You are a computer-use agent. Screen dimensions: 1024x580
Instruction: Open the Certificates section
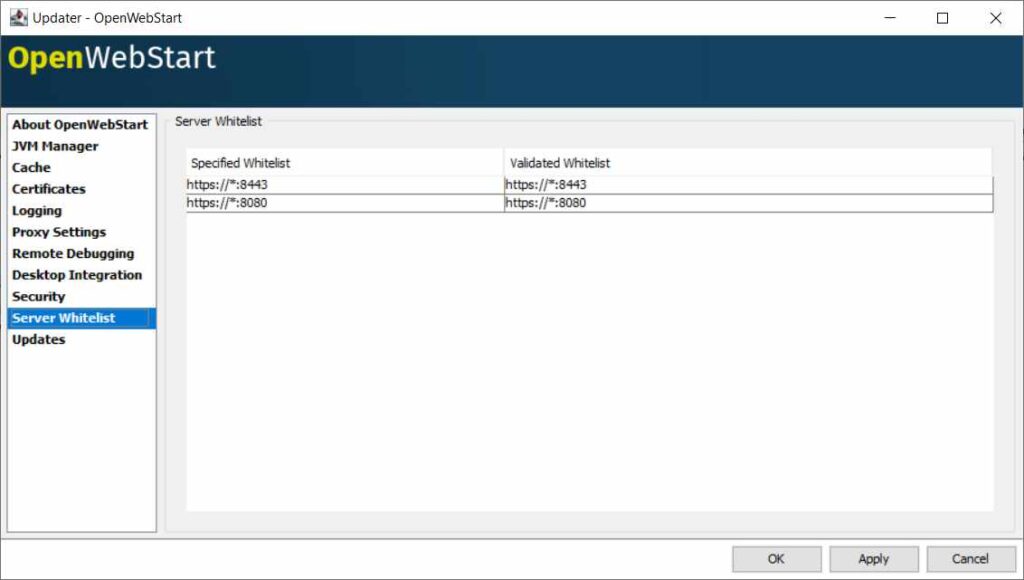pyautogui.click(x=82, y=189)
